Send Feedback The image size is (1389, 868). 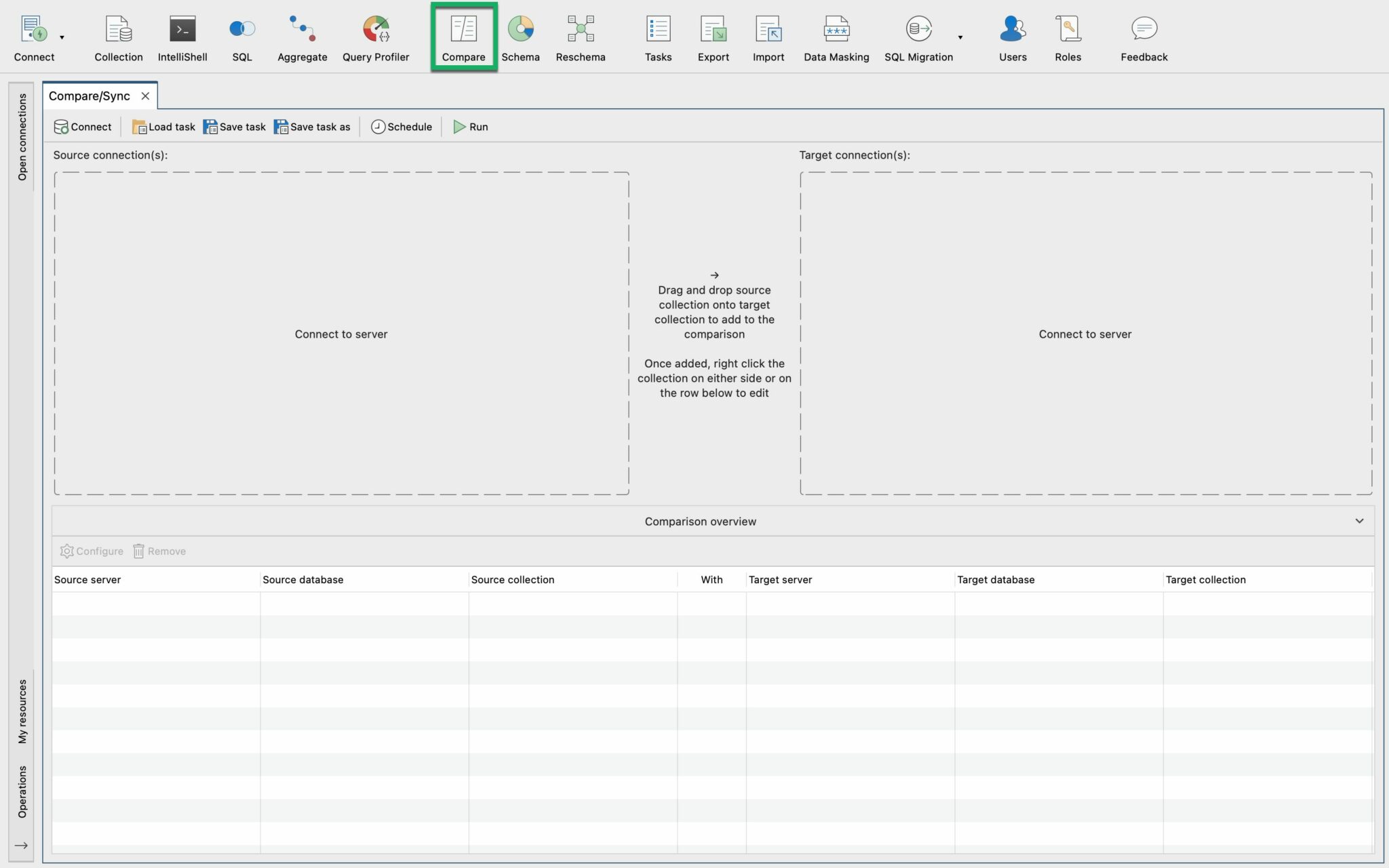[1143, 37]
